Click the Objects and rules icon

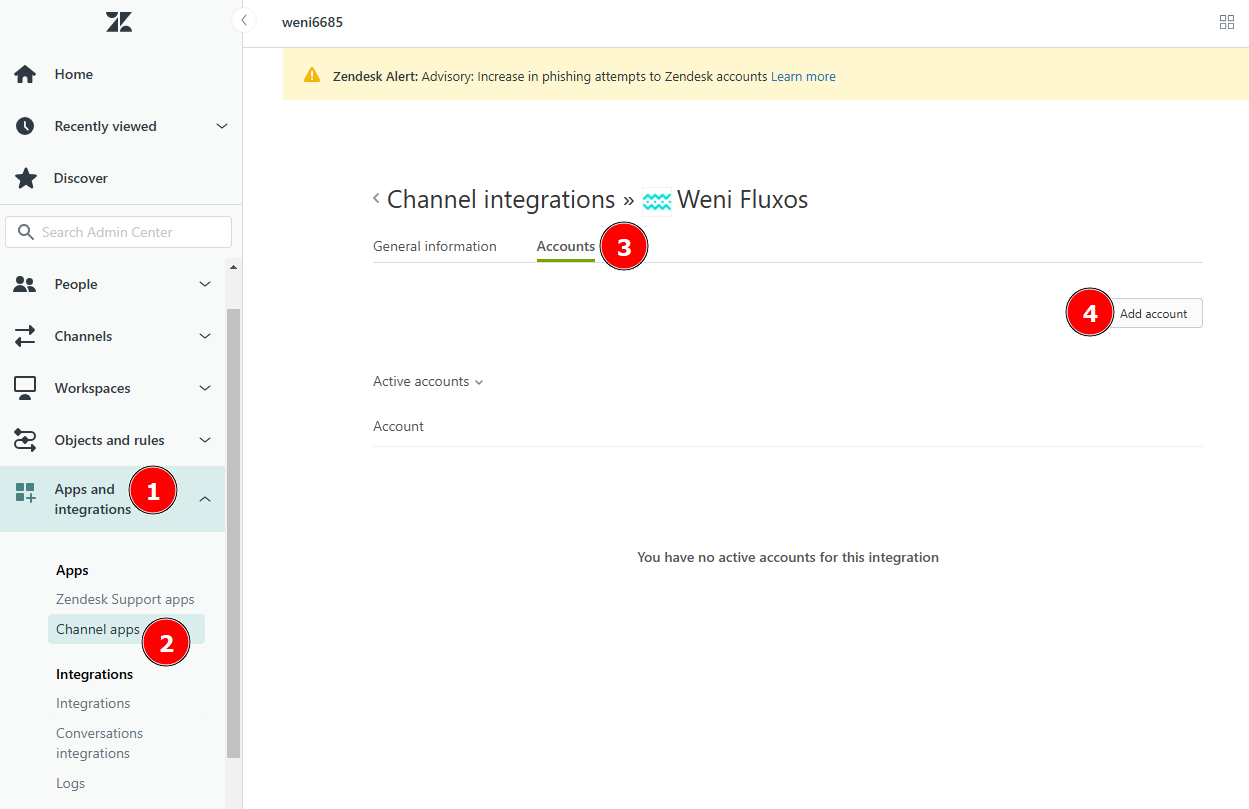coord(25,440)
